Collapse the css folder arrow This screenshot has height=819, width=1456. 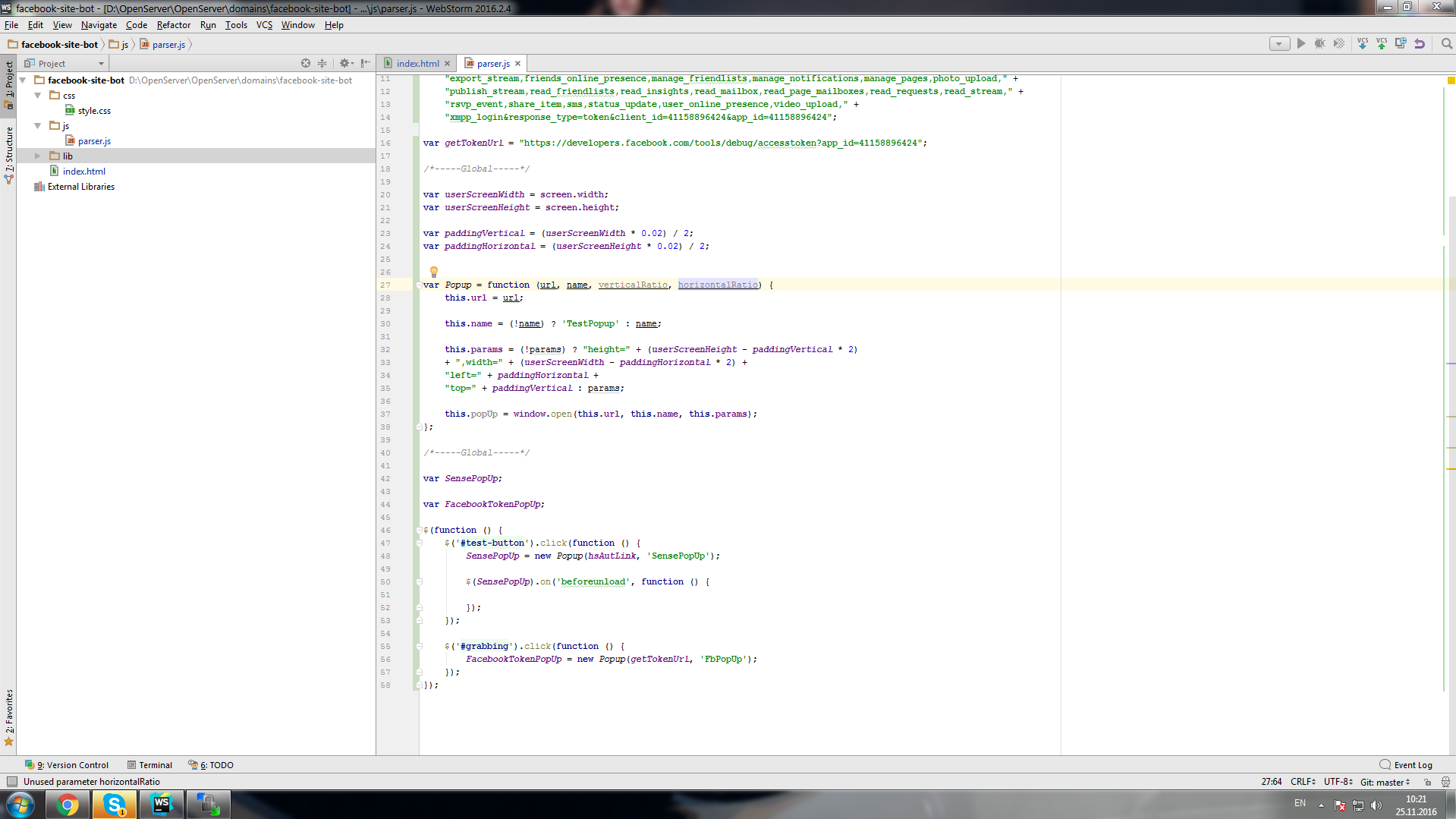tap(38, 95)
